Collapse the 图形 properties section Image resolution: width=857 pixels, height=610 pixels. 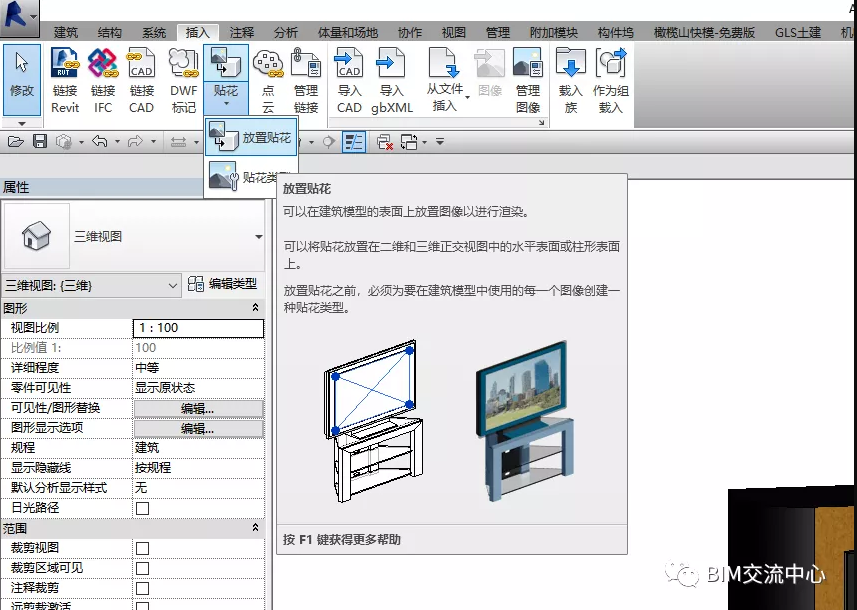pyautogui.click(x=255, y=308)
